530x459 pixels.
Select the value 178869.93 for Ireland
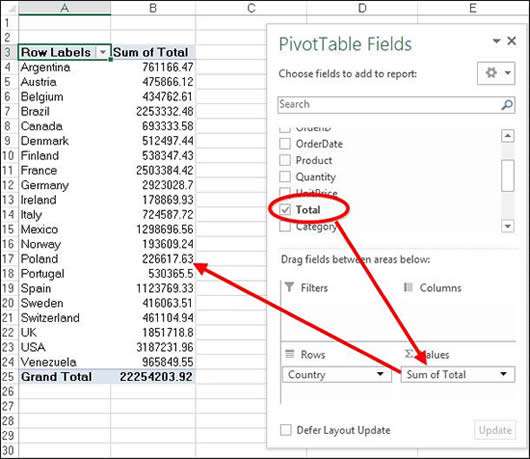click(168, 200)
